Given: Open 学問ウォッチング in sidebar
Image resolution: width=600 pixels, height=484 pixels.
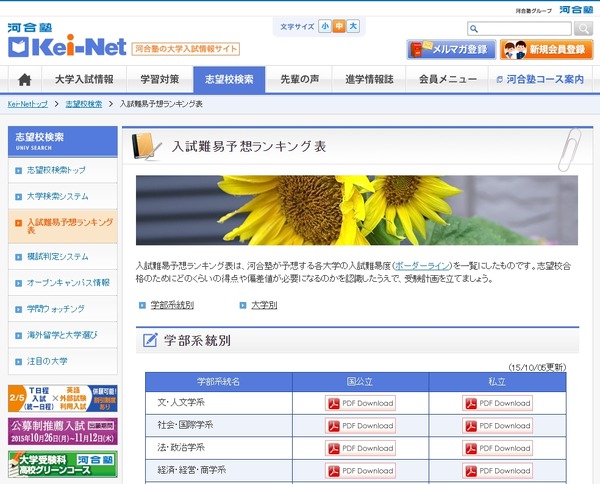Looking at the screenshot, I should pyautogui.click(x=63, y=309).
